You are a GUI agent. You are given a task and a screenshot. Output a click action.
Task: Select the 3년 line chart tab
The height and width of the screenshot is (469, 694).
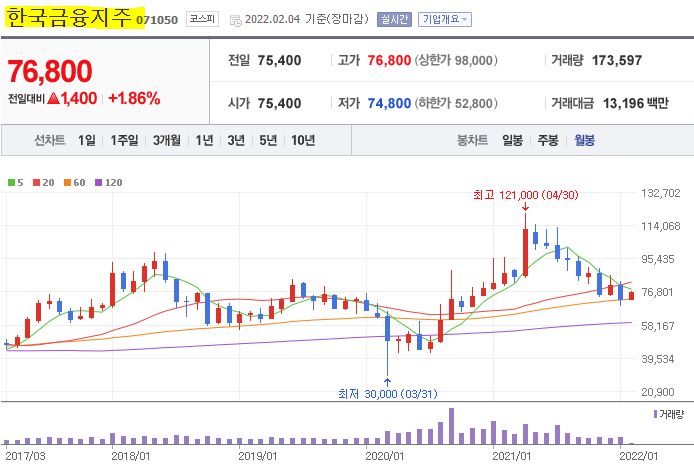click(x=236, y=140)
